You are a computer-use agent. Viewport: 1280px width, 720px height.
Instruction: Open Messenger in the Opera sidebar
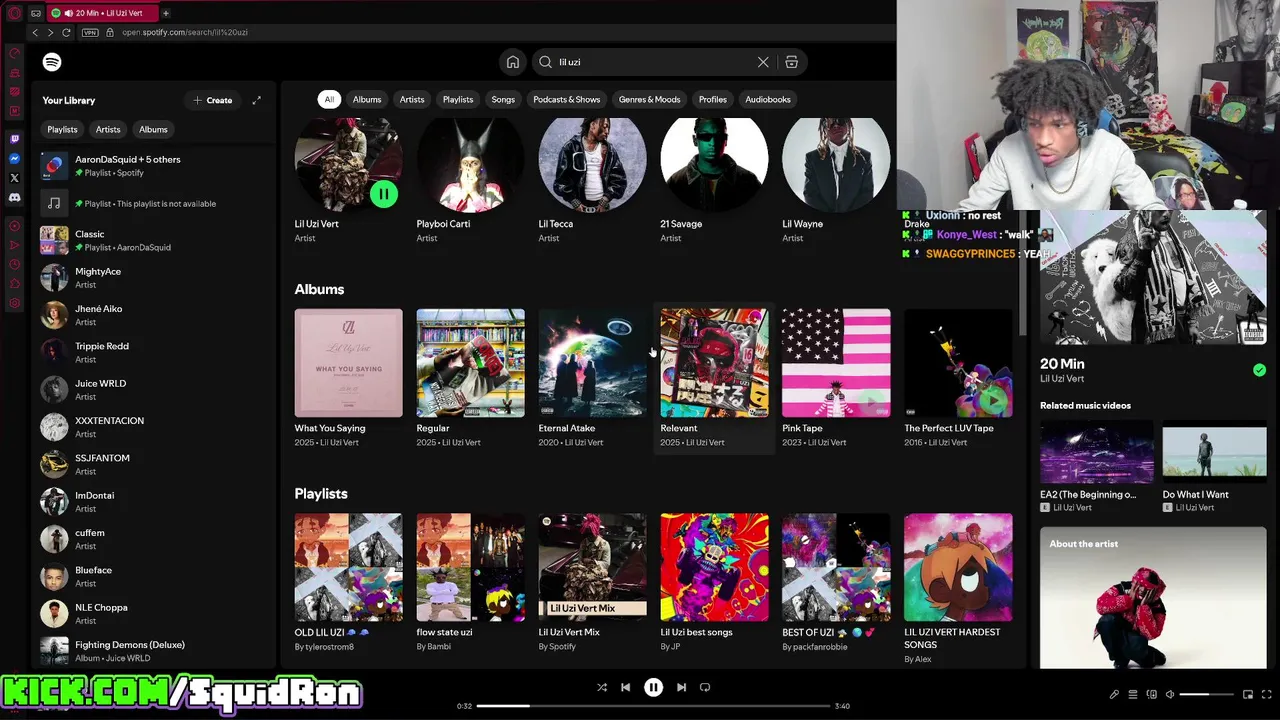(x=14, y=159)
